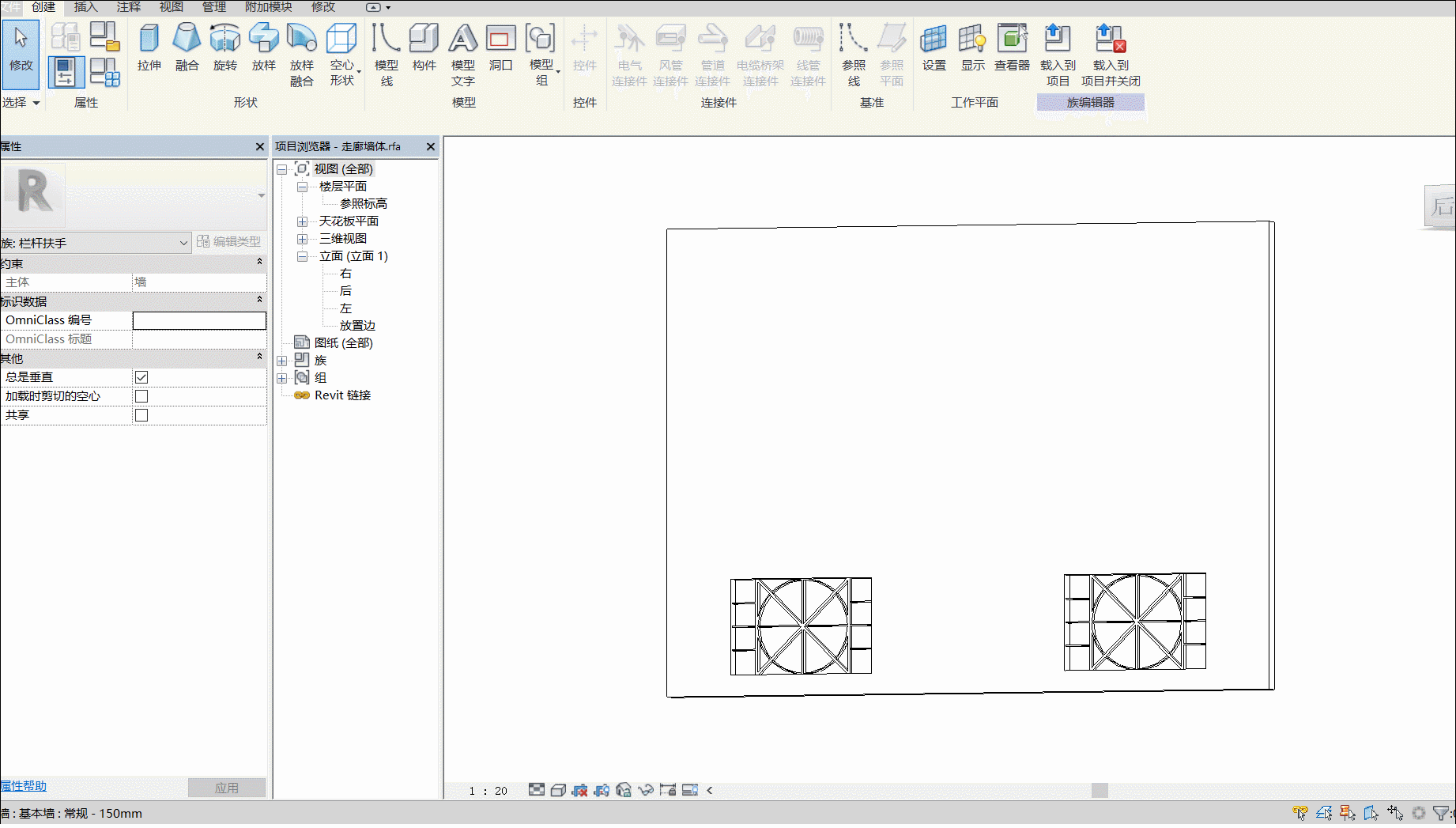
Task: Click the OmniClass 编号 input field
Action: click(199, 320)
